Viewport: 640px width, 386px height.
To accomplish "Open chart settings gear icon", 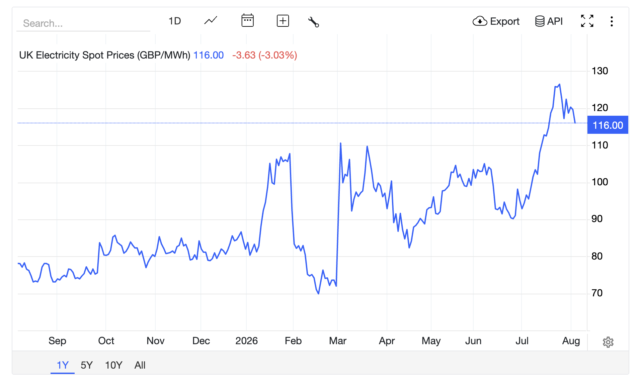I will click(x=608, y=342).
